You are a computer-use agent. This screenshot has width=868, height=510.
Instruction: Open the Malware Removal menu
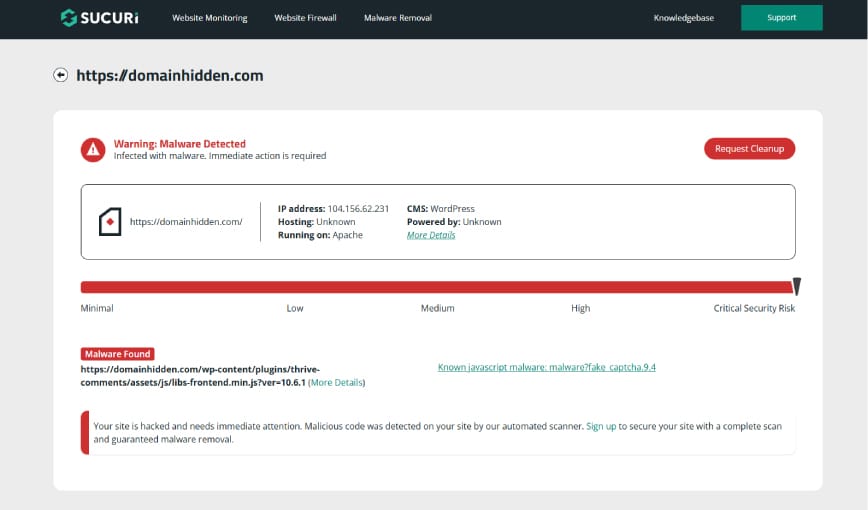398,18
